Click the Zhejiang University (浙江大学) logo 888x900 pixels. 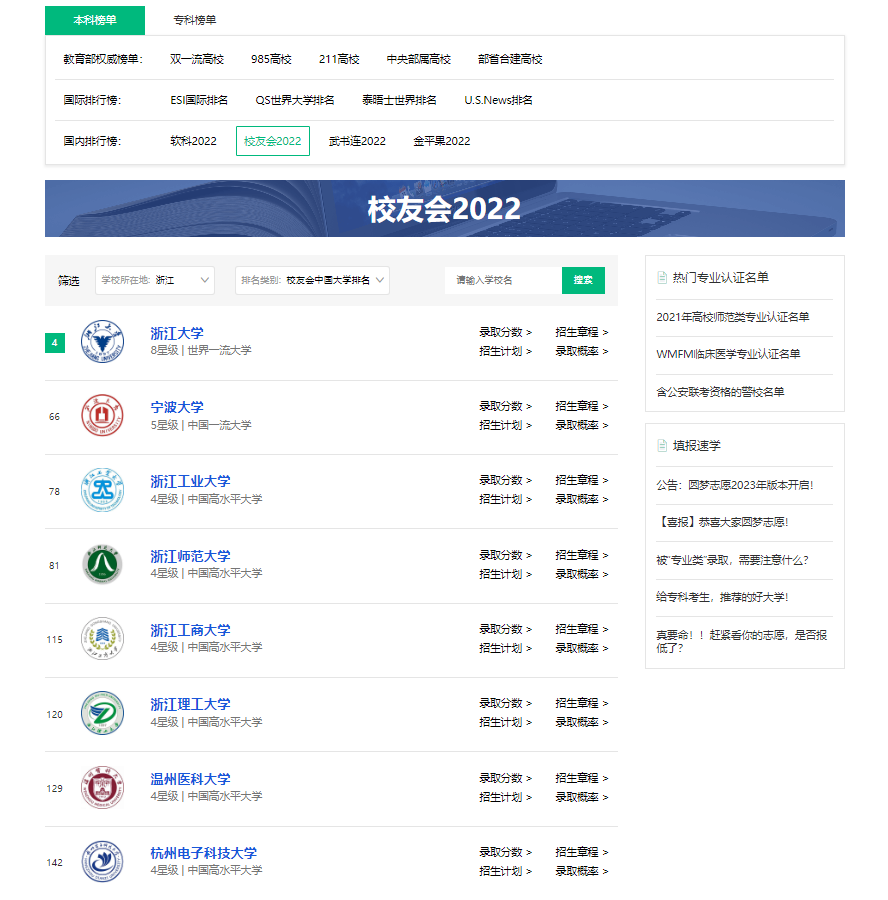click(102, 342)
